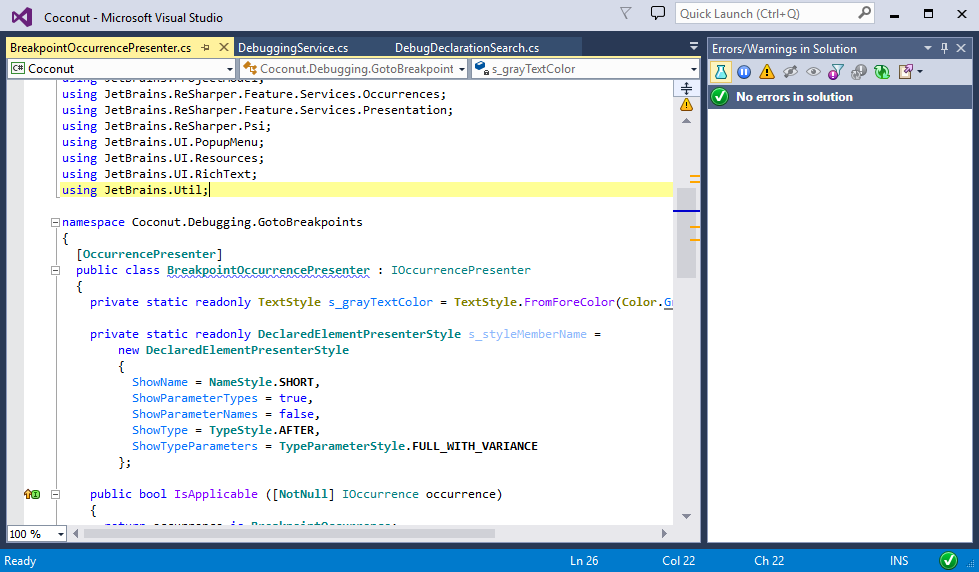Pin the Errors/Warnings in Solution panel
This screenshot has height=572, width=979.
coord(945,48)
